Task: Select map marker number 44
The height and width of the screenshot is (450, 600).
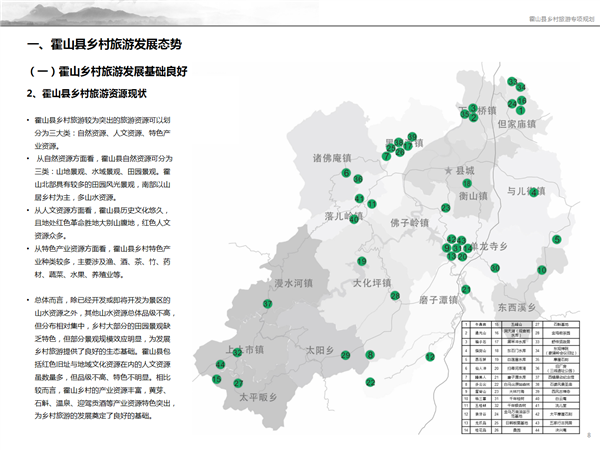Action: tap(220, 365)
